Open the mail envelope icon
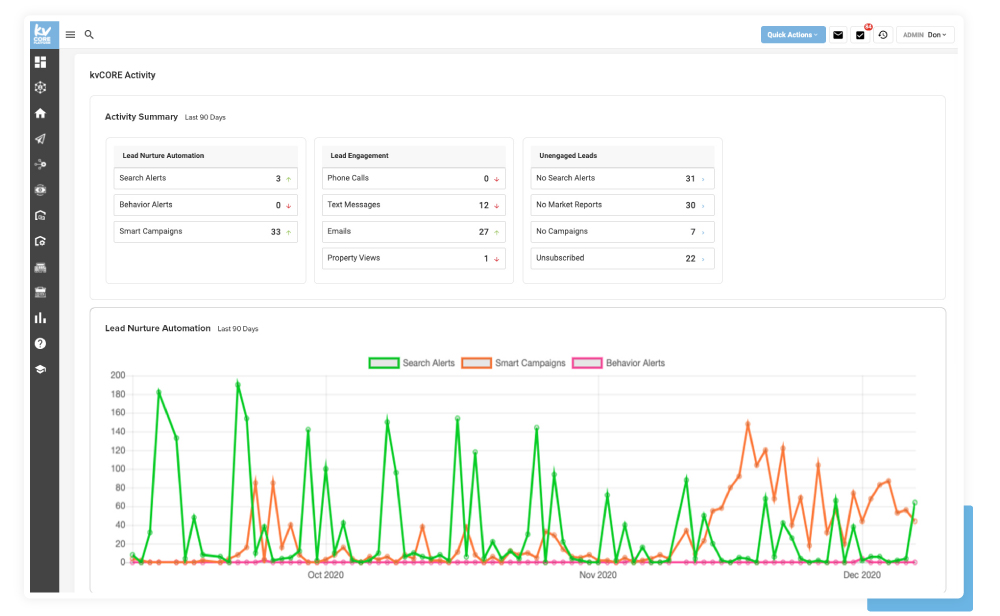 (x=838, y=35)
